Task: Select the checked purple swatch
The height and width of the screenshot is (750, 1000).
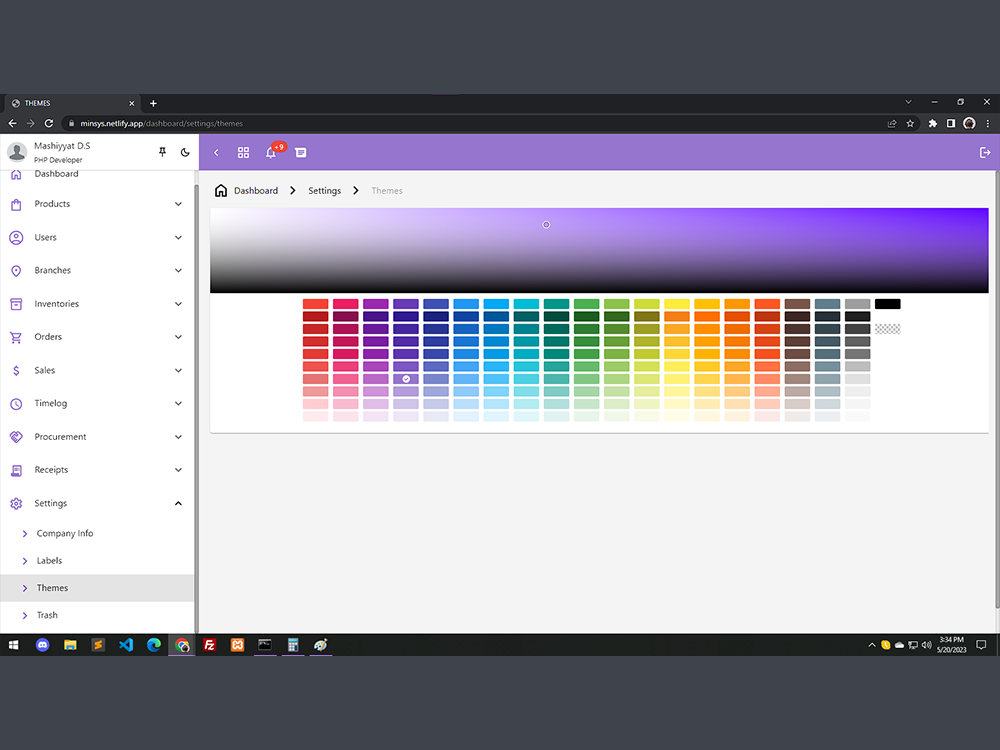Action: pyautogui.click(x=406, y=379)
